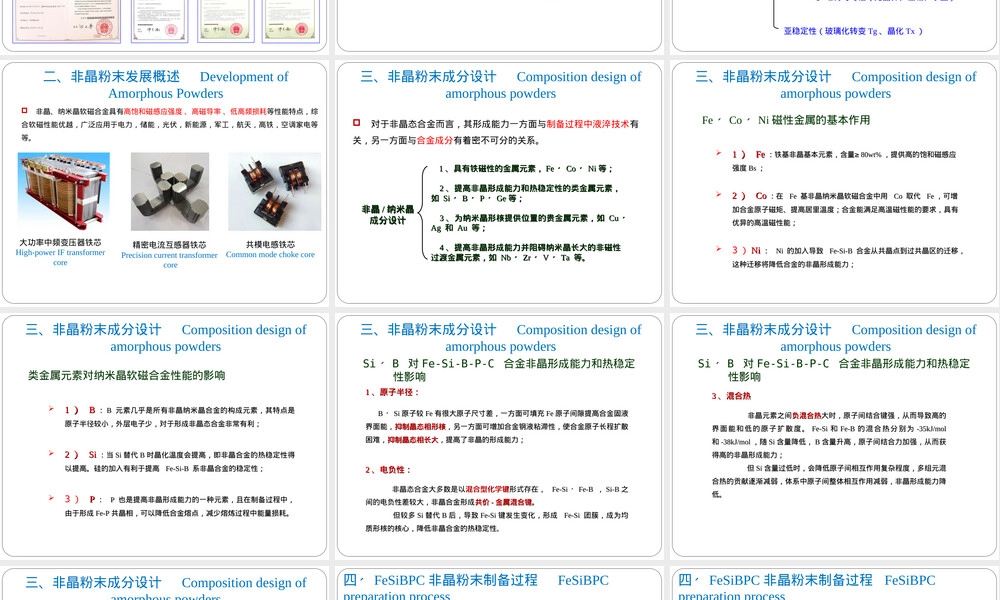Click bullet '1) Fe' iron base element
The image size is (1000, 600).
point(844,161)
